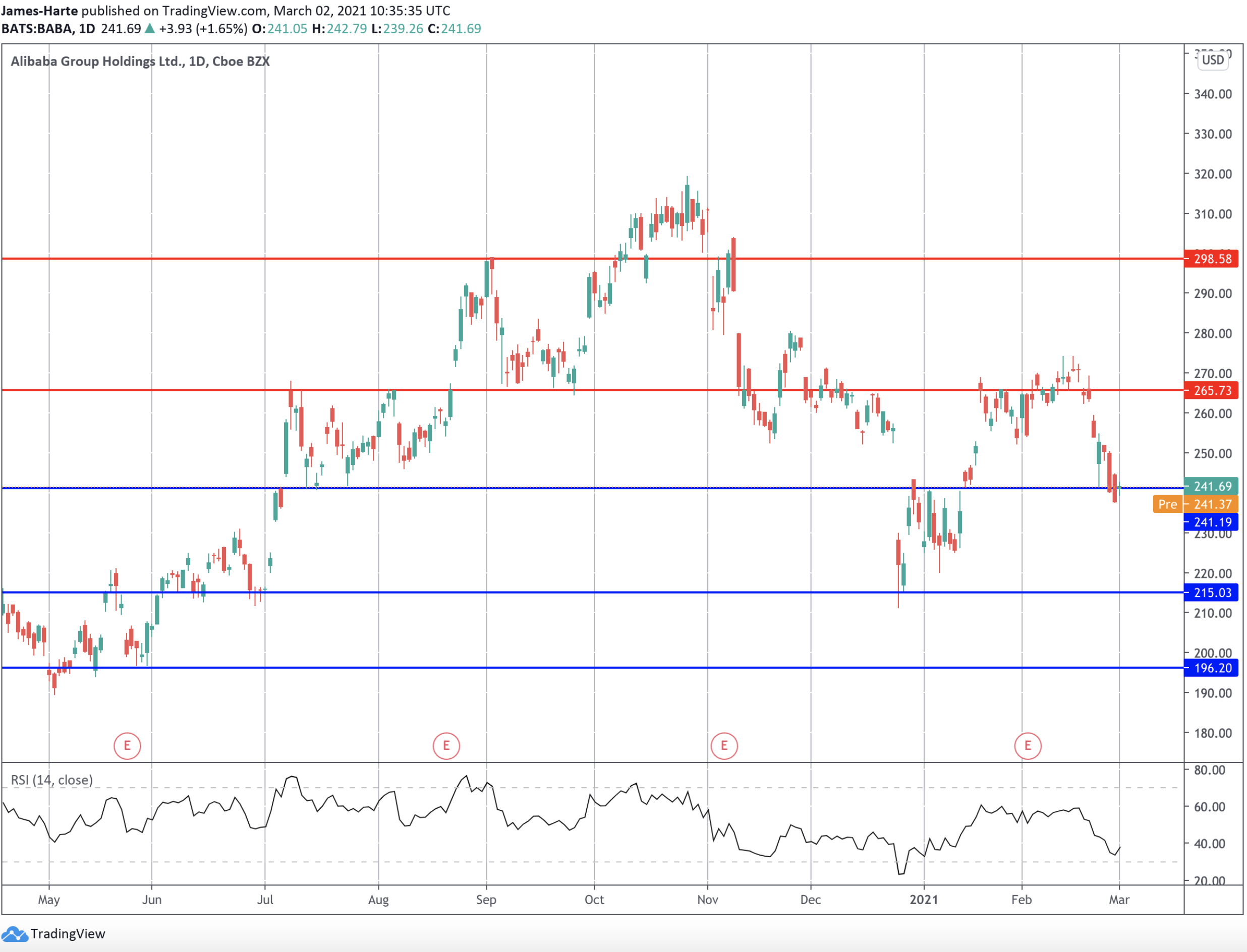Click the USD currency button on the price scale
Screen dimensions: 1247x952
(x=1213, y=61)
